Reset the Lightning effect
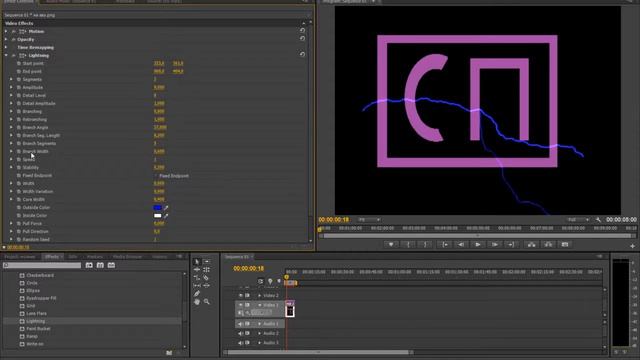This screenshot has height=360, width=640. coord(302,55)
